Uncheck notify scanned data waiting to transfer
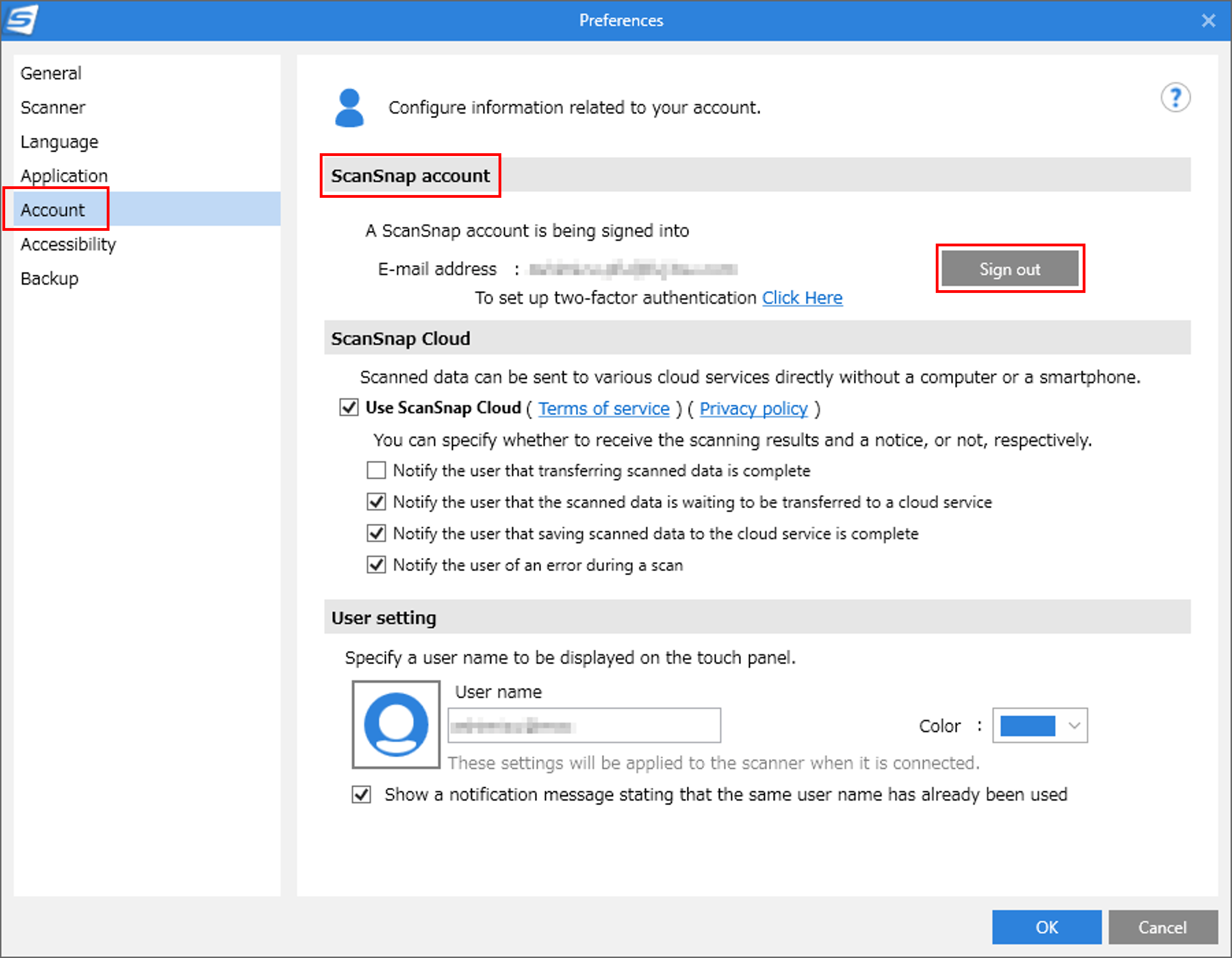This screenshot has height=958, width=1232. pyautogui.click(x=376, y=501)
